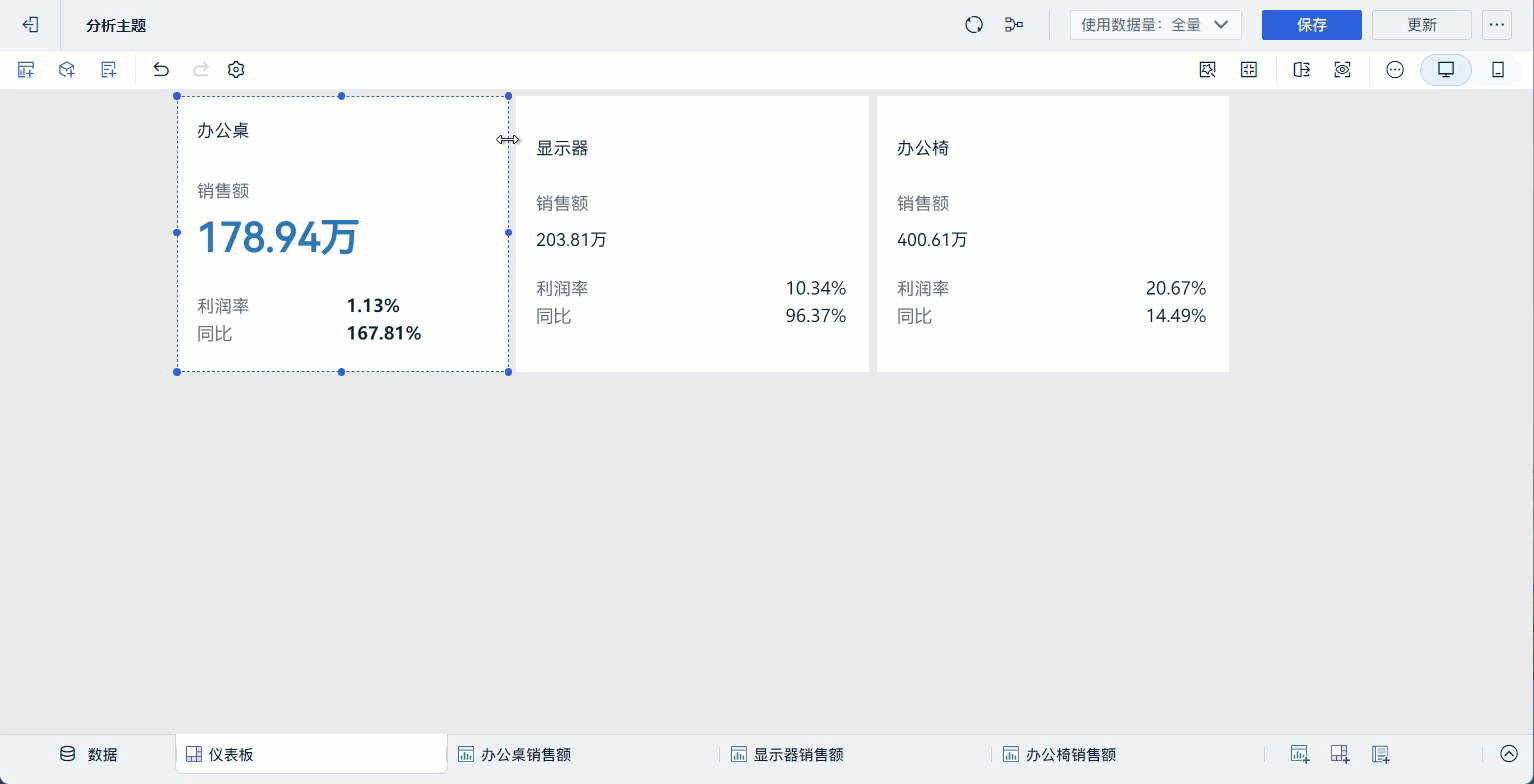Image resolution: width=1534 pixels, height=784 pixels.
Task: Select the 仪表板 tab
Action: 311,754
